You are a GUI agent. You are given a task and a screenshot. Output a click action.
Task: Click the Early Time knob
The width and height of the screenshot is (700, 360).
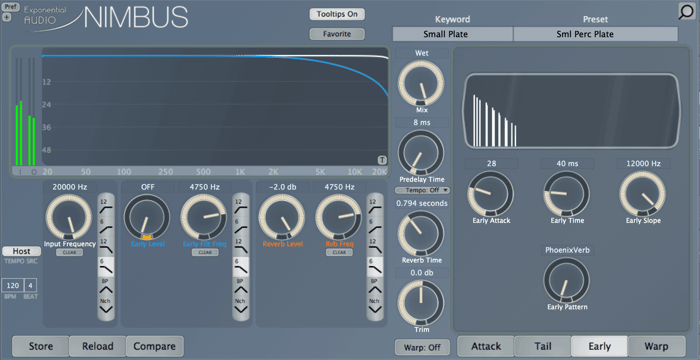pos(567,194)
